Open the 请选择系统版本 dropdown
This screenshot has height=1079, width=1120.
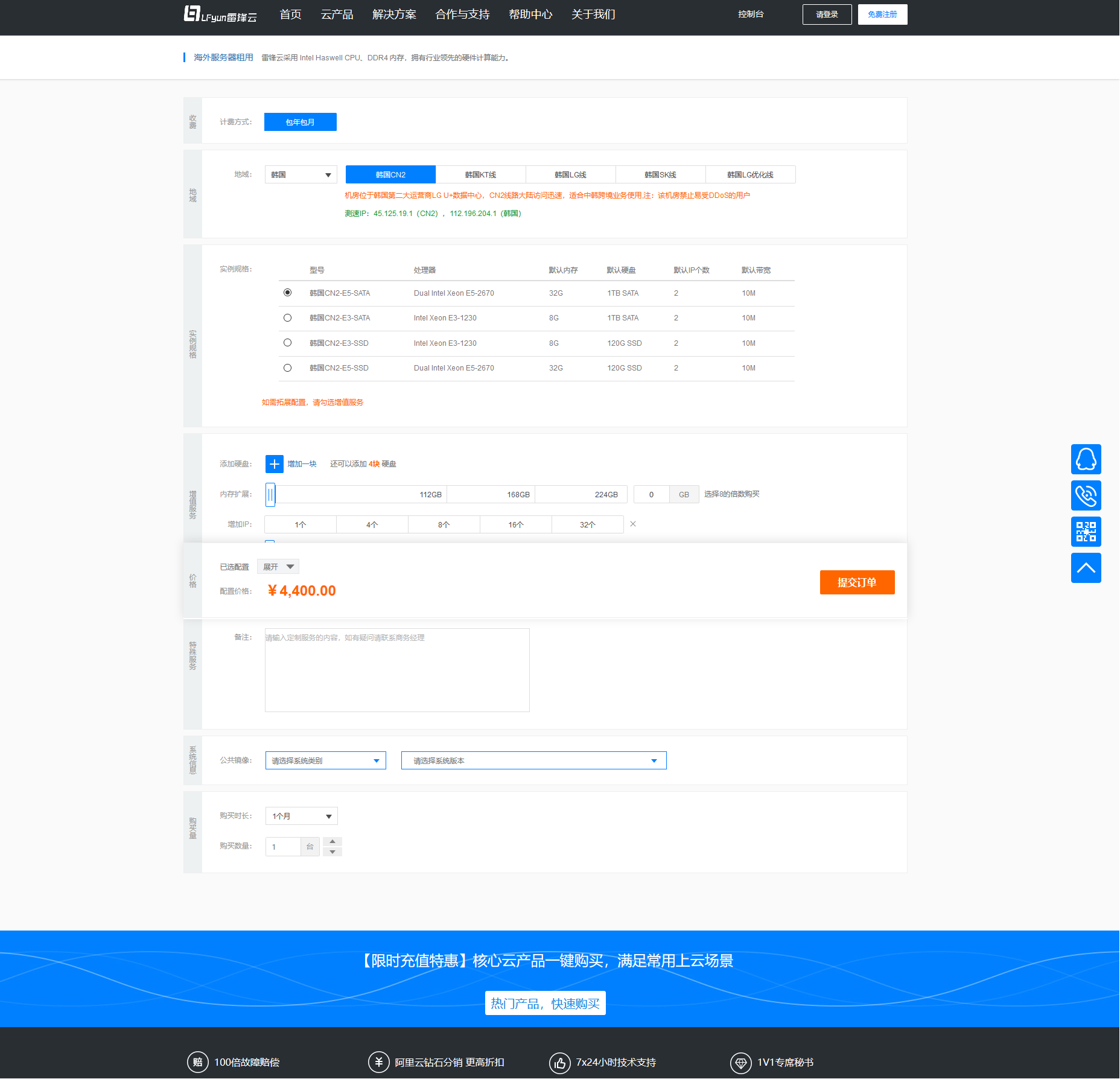tap(534, 760)
